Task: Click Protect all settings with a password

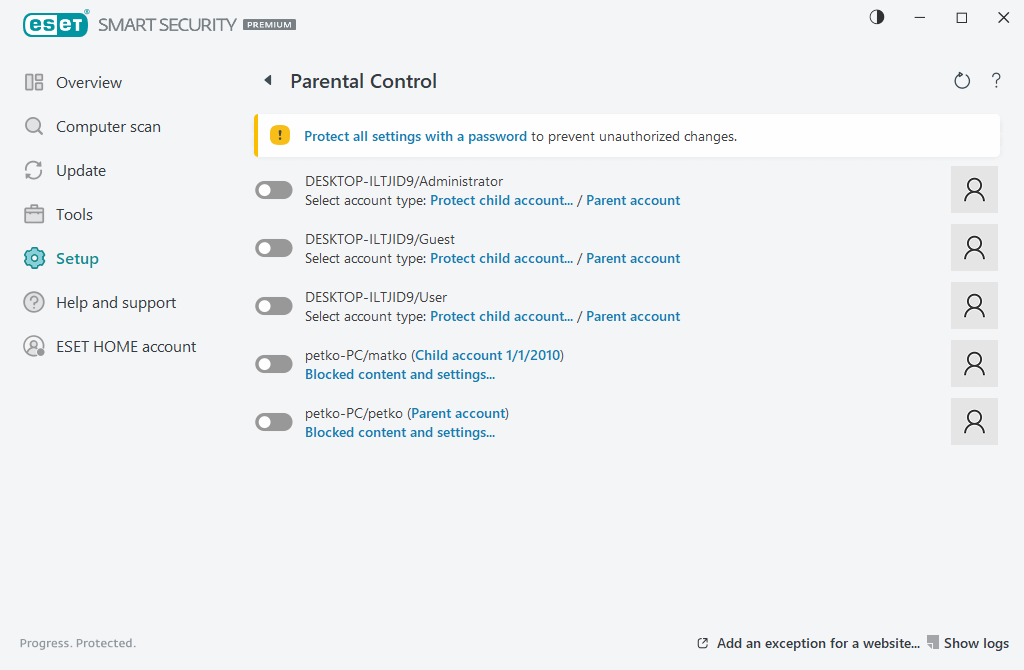Action: (x=415, y=136)
